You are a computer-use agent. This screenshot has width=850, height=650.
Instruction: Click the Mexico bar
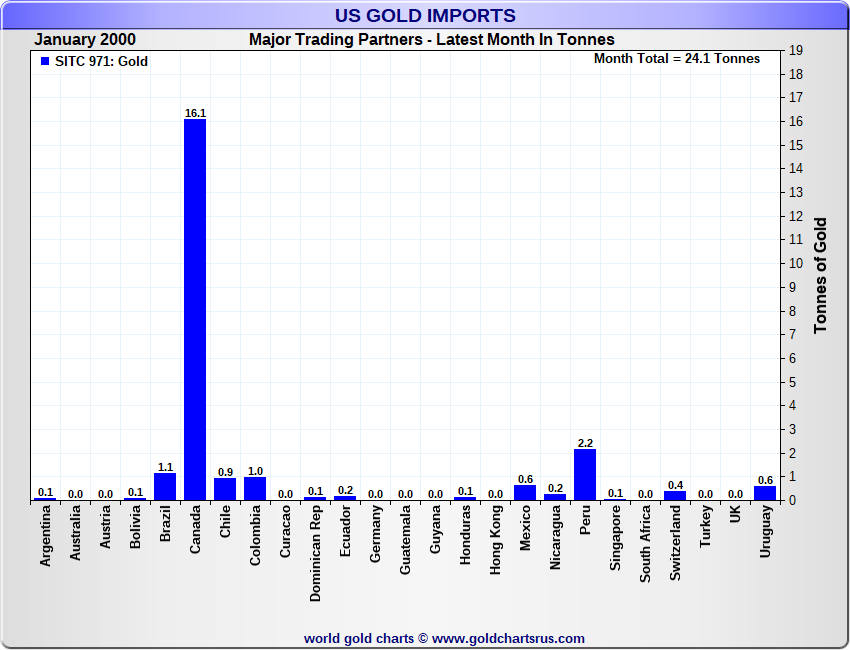[525, 493]
